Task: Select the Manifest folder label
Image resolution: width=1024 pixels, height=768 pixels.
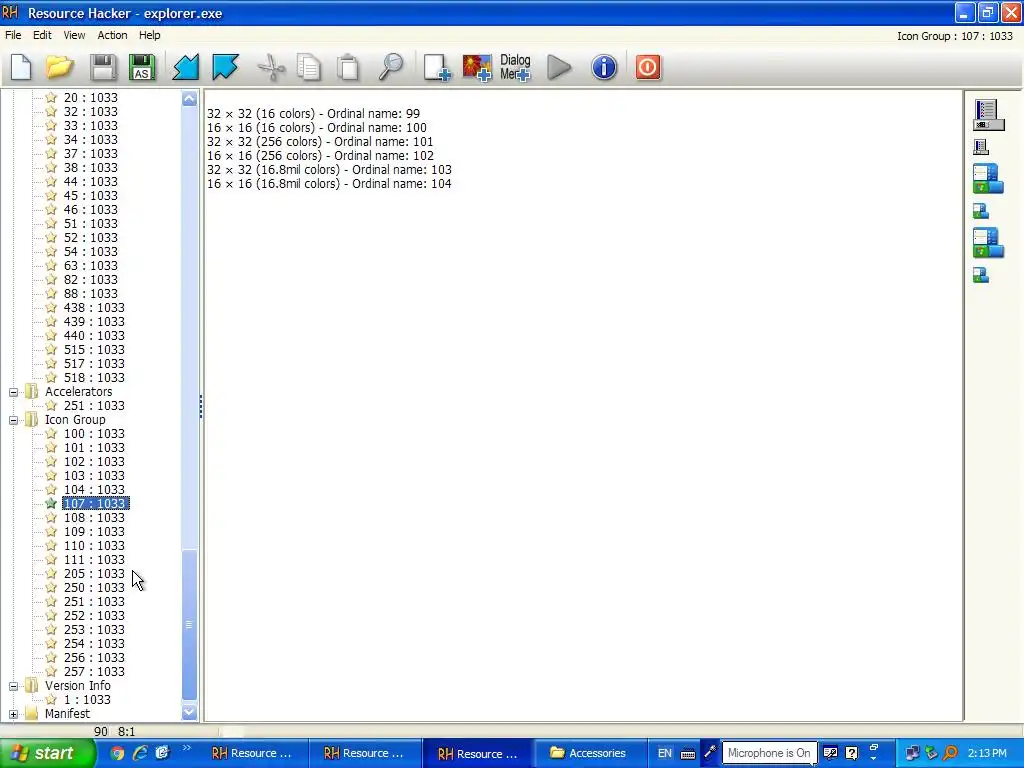Action: coord(67,714)
